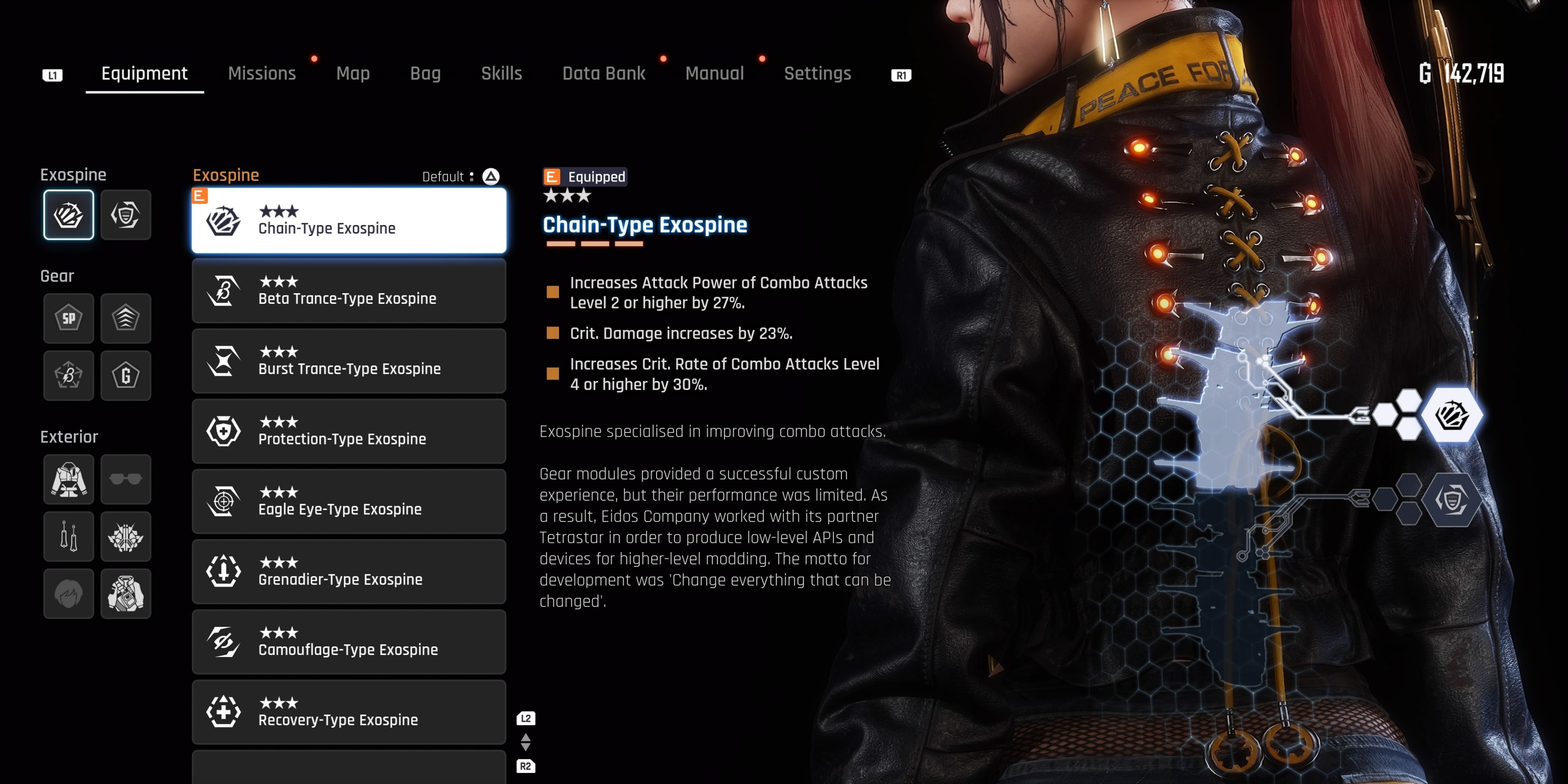Image resolution: width=1568 pixels, height=784 pixels.
Task: Go to the Data Bank tab
Action: click(x=604, y=74)
